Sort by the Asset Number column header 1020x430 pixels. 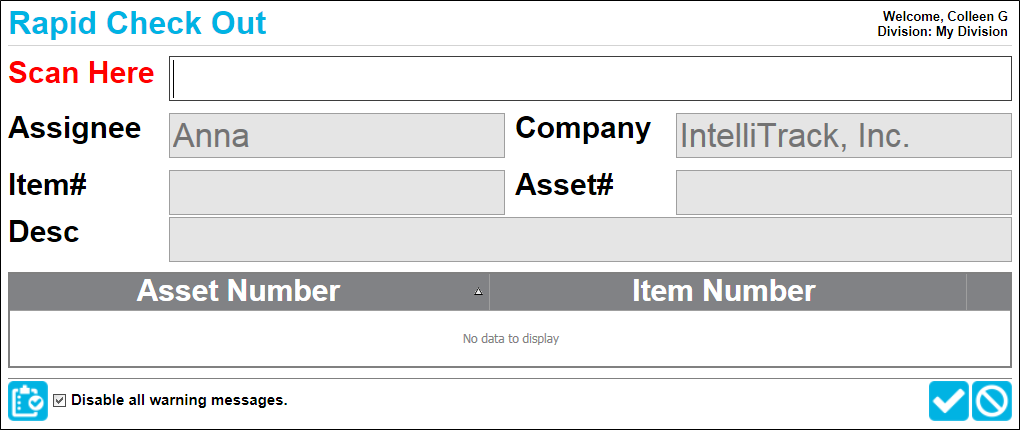coord(249,291)
